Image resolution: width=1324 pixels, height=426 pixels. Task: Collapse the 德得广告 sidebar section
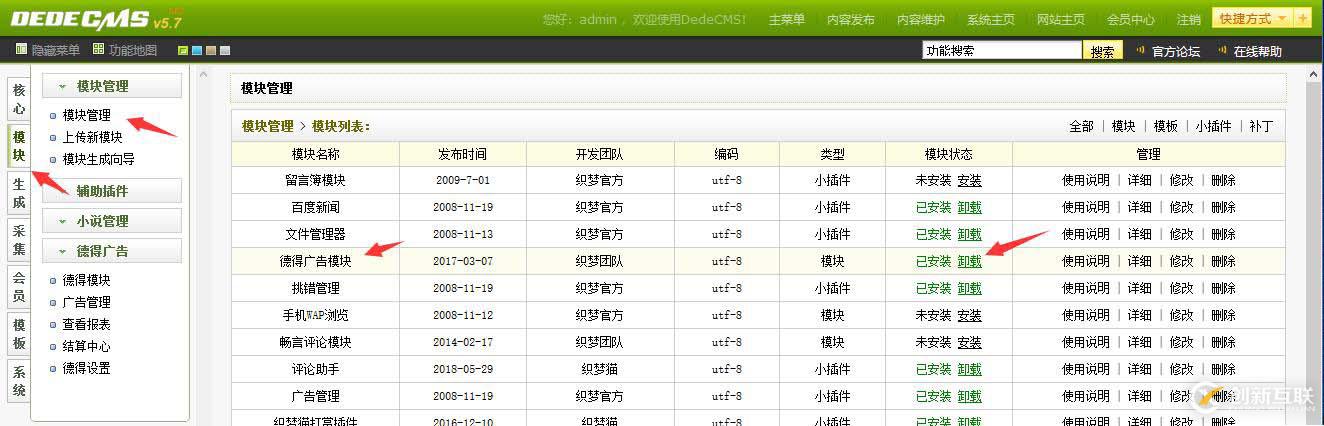[x=112, y=251]
